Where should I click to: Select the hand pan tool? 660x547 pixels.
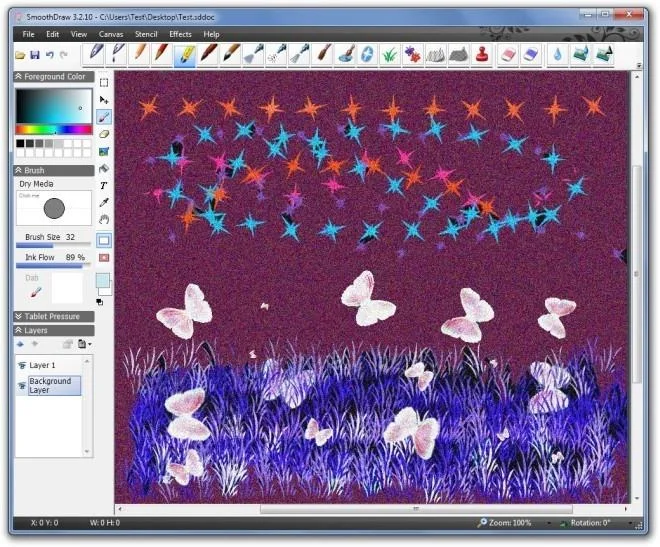pyautogui.click(x=104, y=220)
